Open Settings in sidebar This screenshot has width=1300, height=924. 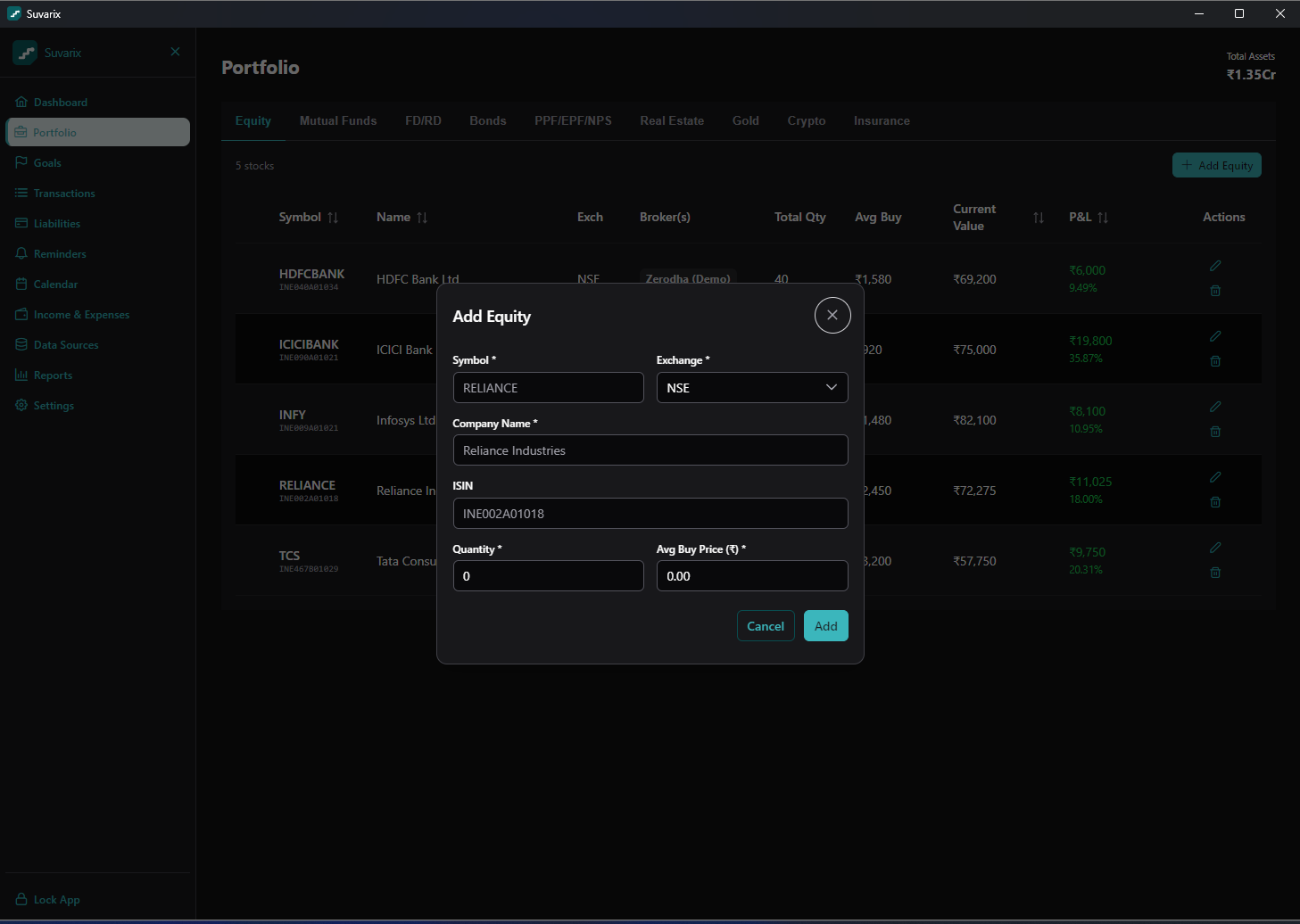click(97, 406)
